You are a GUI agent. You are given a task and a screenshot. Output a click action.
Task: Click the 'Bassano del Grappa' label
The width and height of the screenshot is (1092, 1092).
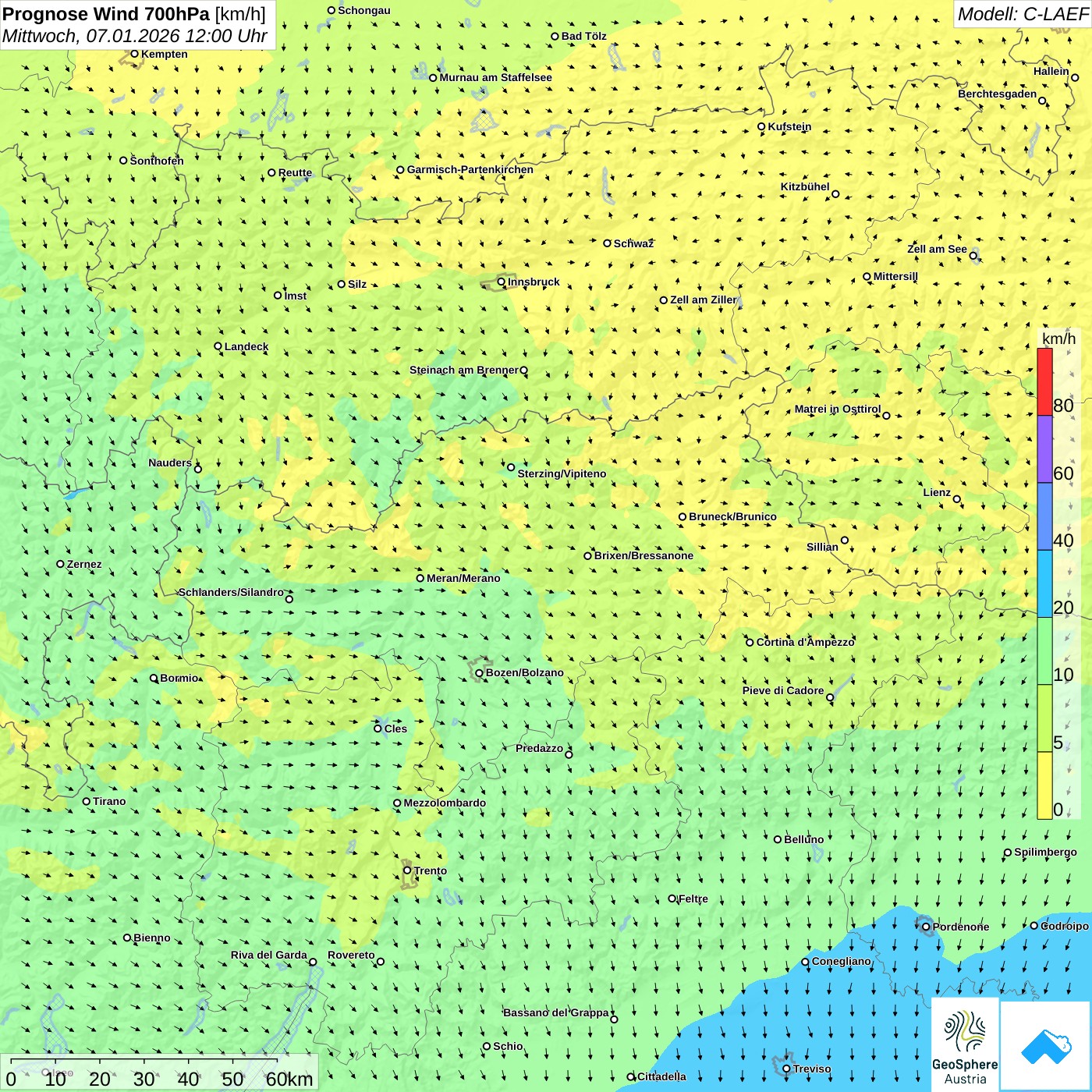555,1012
